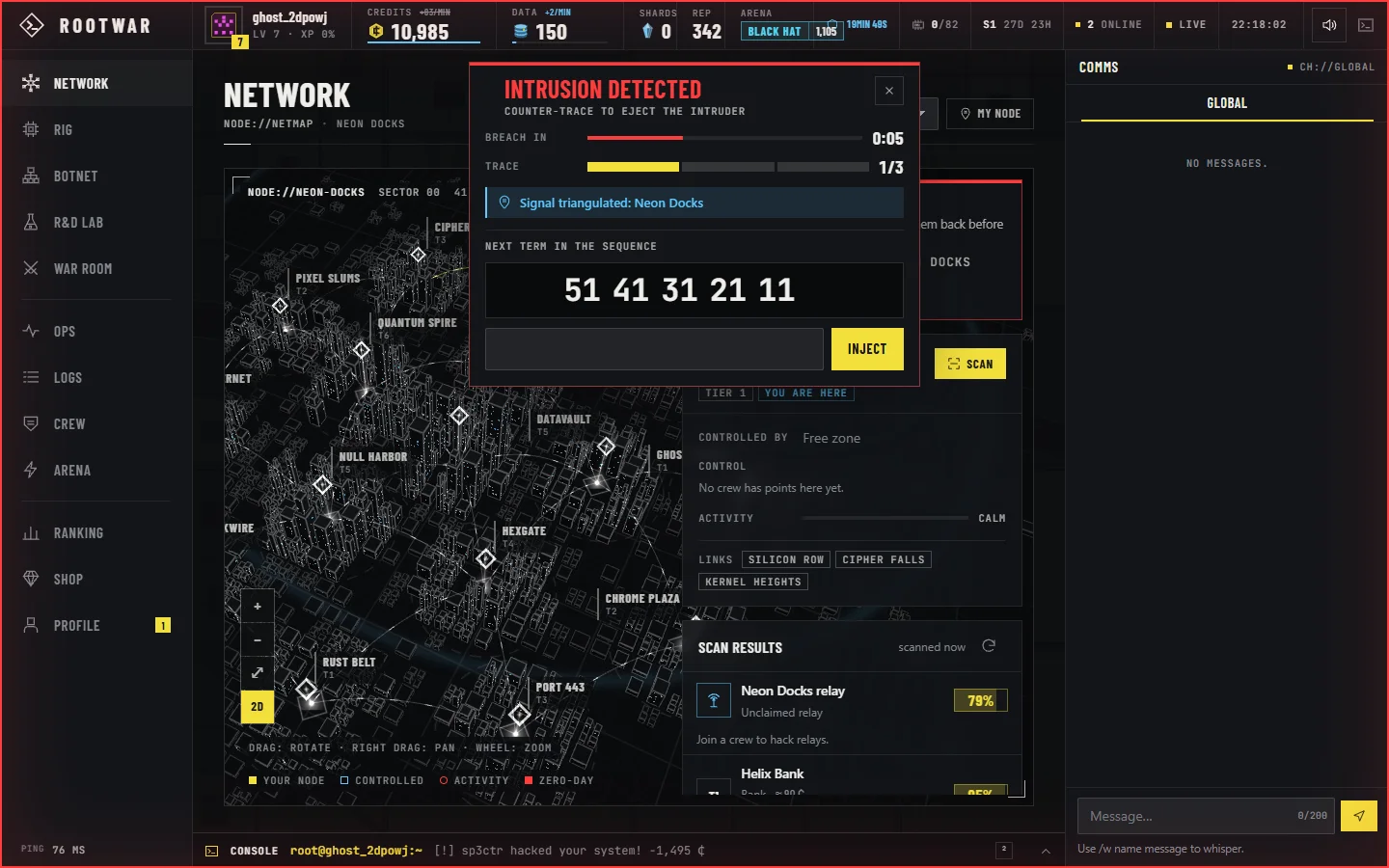Select the Rust Belt node marker

click(307, 689)
